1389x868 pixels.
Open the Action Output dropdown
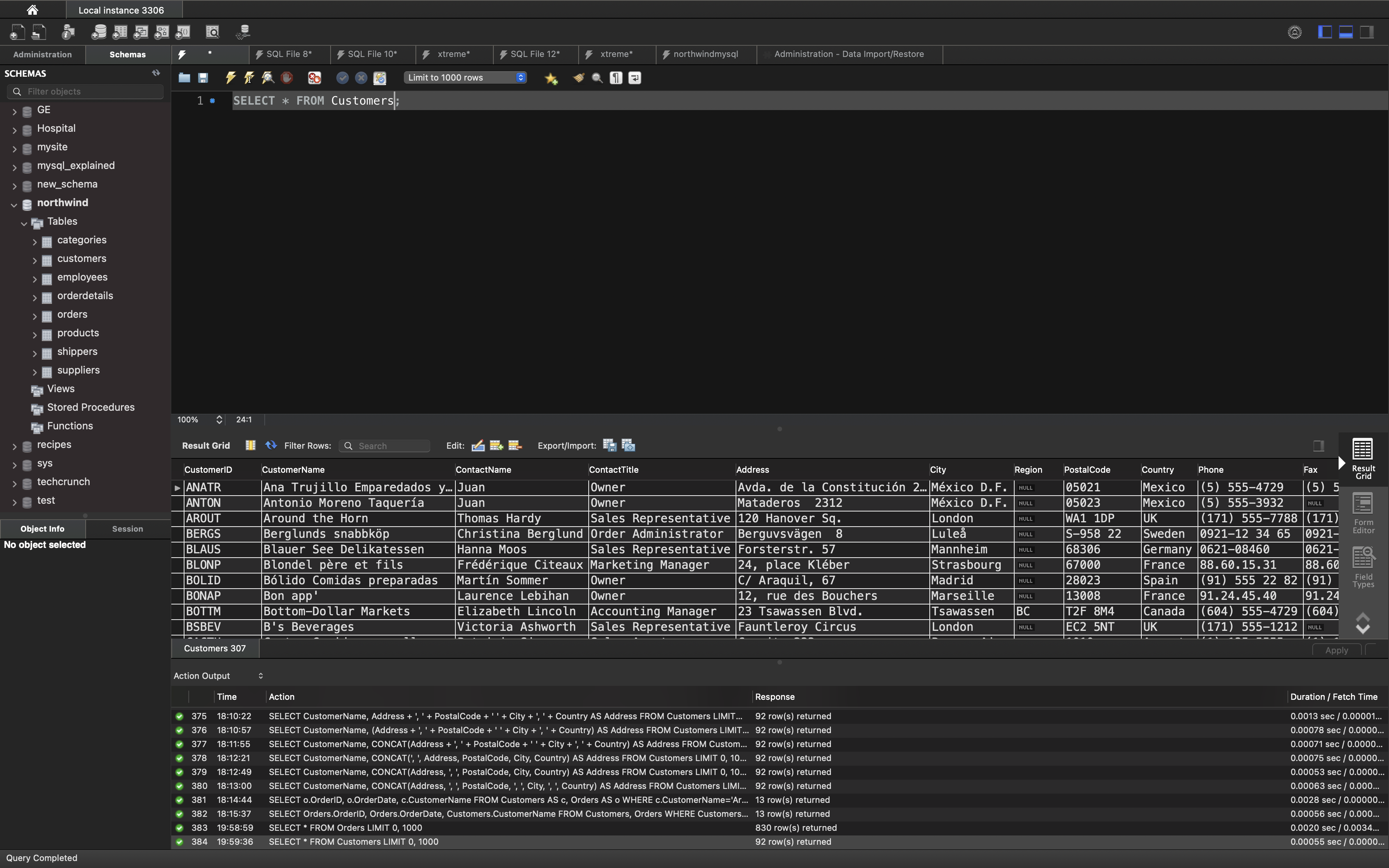pos(218,676)
